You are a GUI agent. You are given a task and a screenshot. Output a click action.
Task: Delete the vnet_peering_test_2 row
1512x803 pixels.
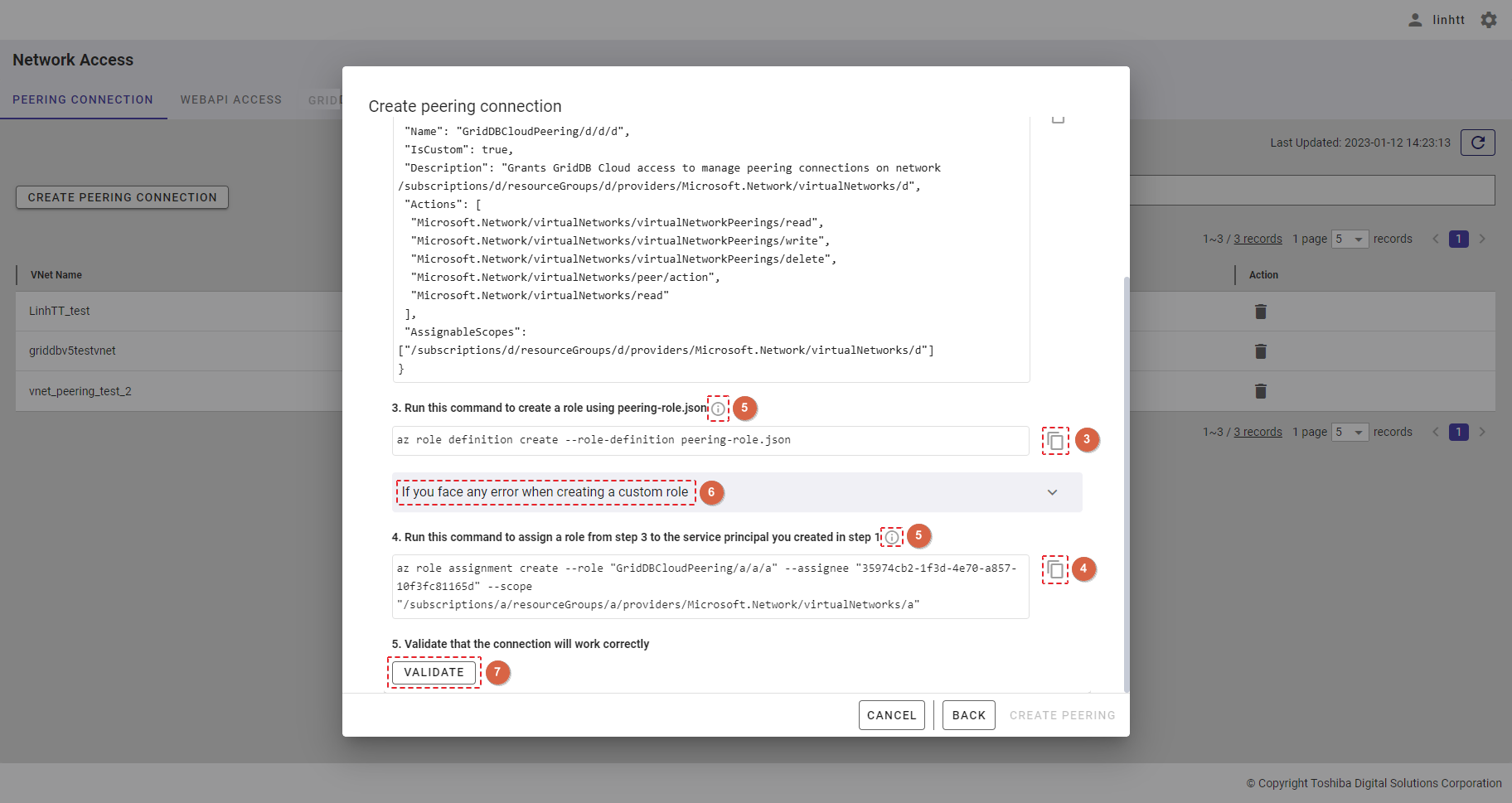pos(1260,391)
